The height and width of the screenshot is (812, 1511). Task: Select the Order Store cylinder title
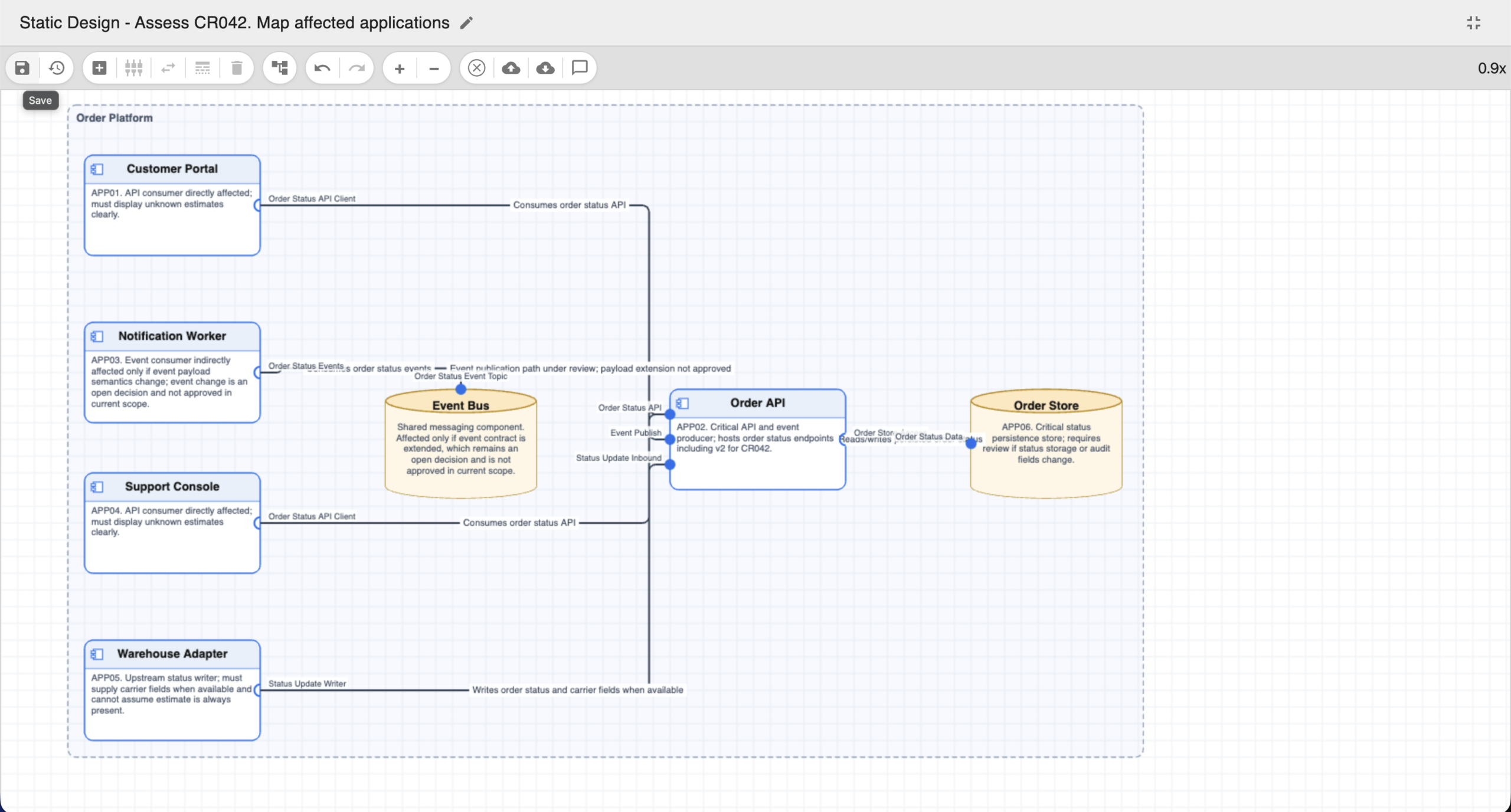tap(1046, 405)
